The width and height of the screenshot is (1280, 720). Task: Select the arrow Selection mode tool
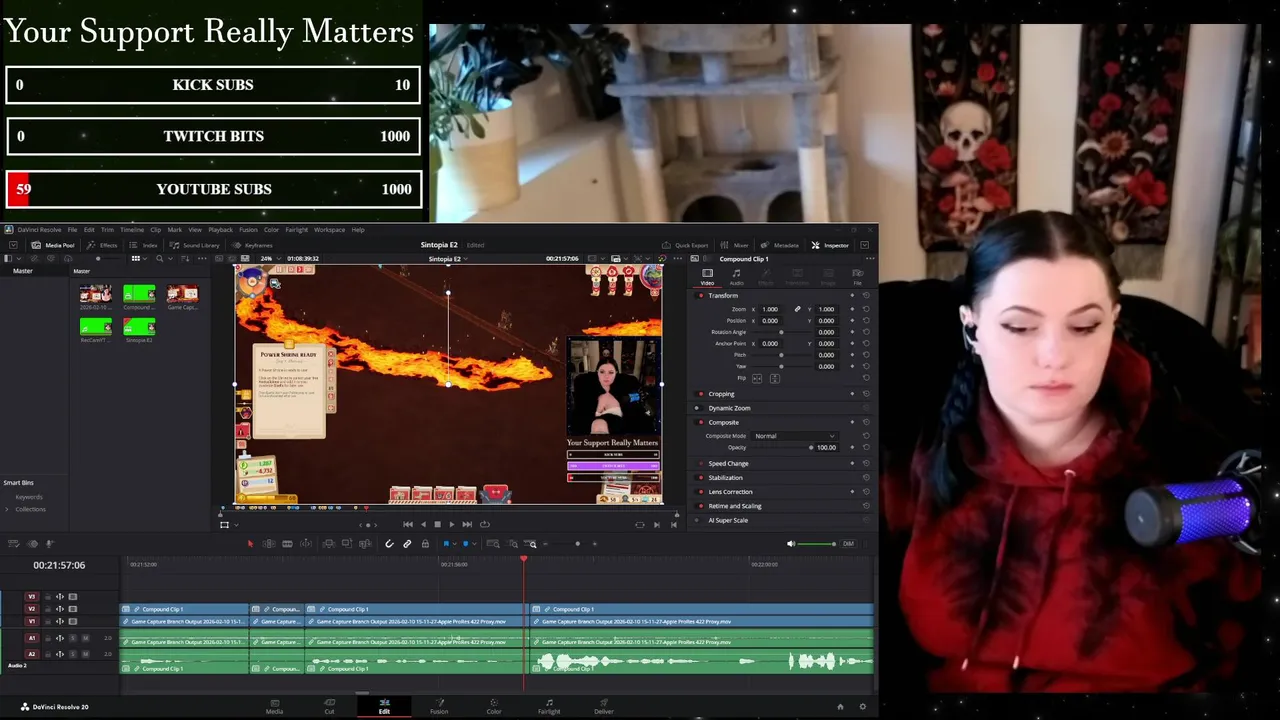(x=250, y=544)
